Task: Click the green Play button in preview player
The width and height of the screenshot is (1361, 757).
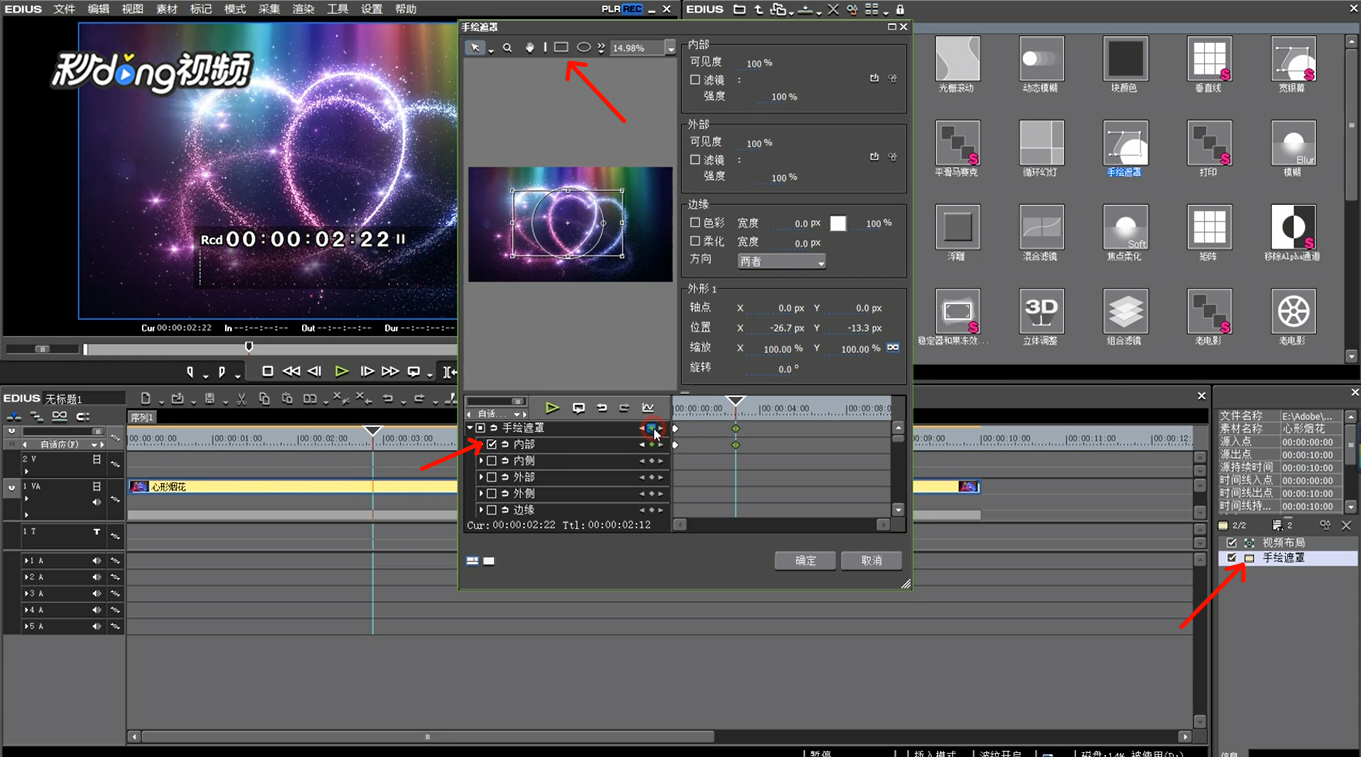Action: [341, 371]
